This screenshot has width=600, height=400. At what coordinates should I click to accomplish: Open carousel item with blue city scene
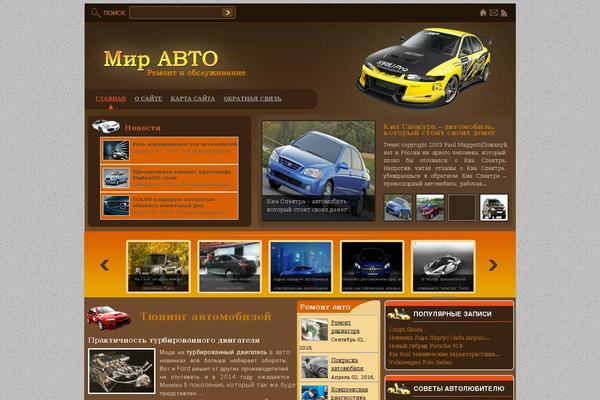coord(301,266)
